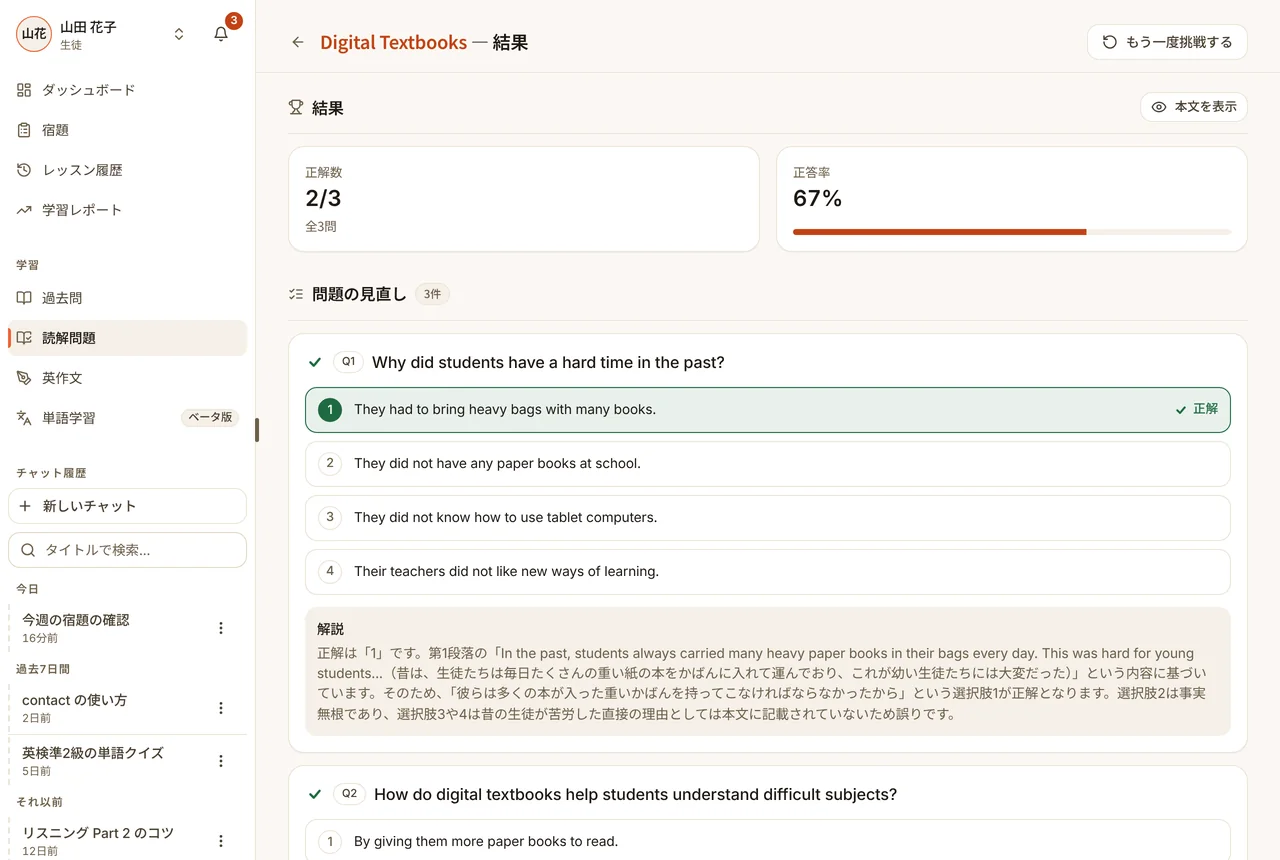Click the 山花 user avatar

34,34
